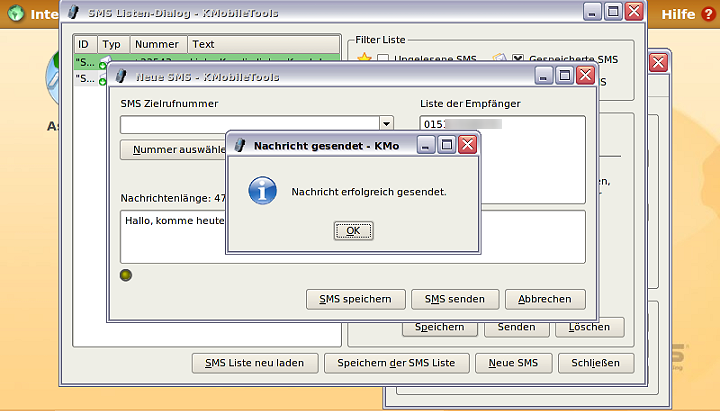The width and height of the screenshot is (720, 411).
Task: Minimize the SMS Listen-Dialog window
Action: click(592, 11)
